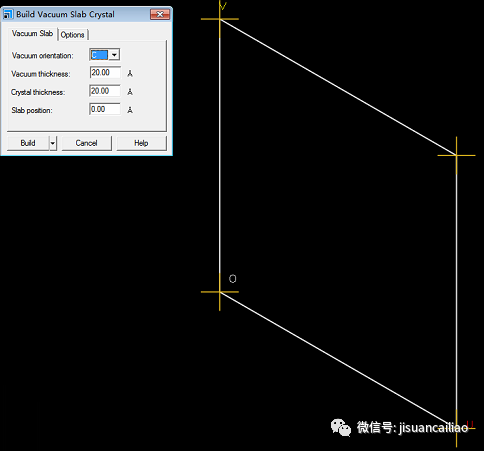Focus the Slab position field

(x=105, y=109)
